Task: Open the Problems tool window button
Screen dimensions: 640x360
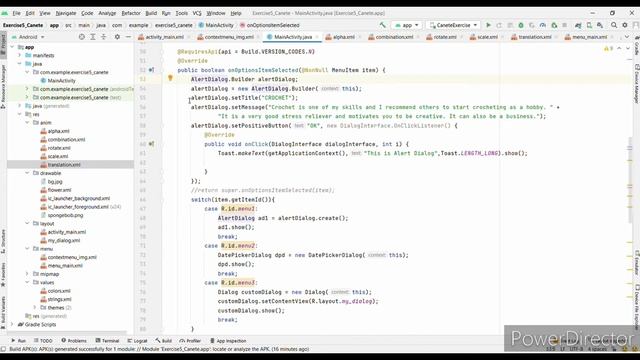Action: point(74,340)
